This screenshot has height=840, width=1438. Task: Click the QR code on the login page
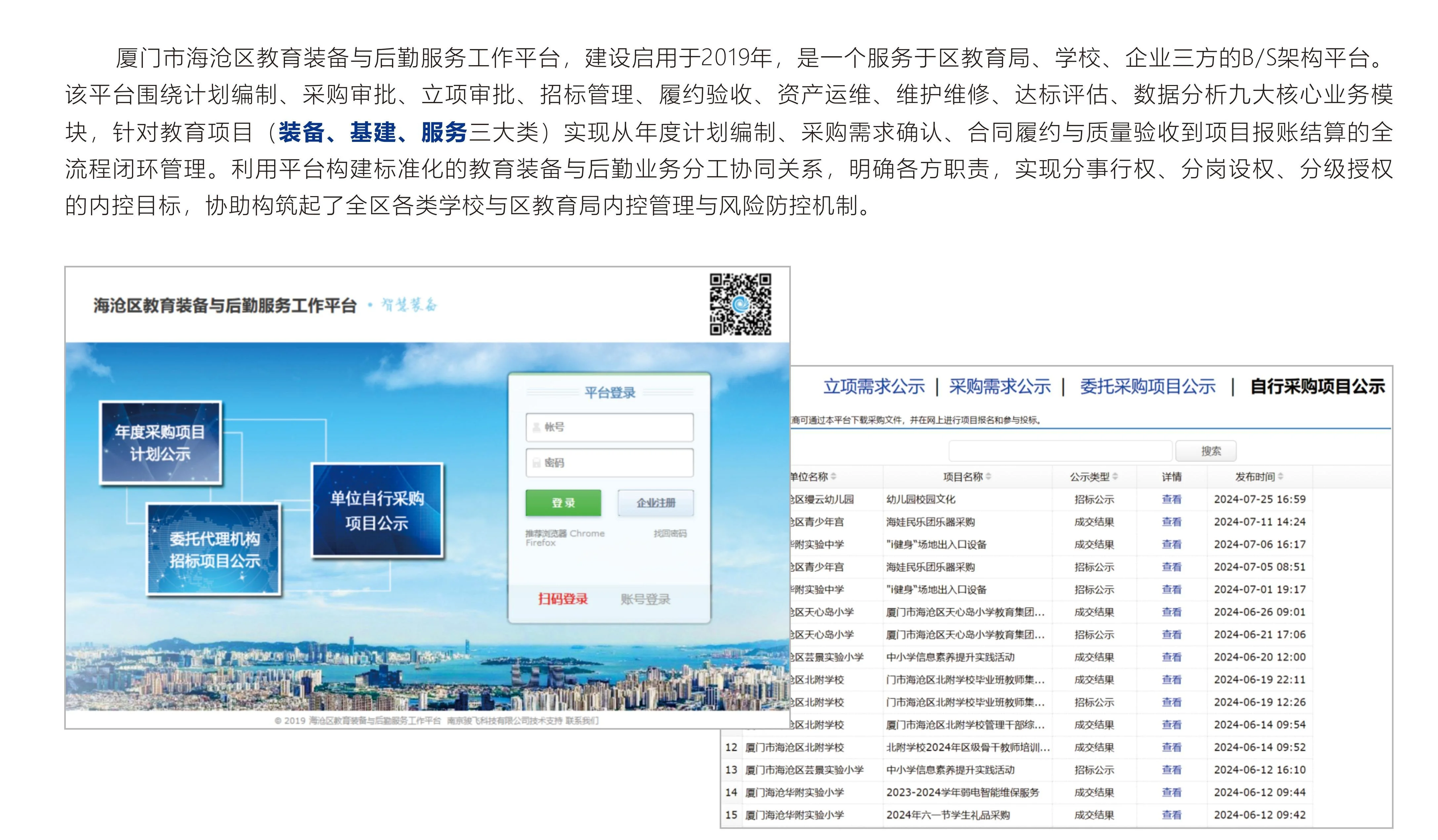[740, 304]
